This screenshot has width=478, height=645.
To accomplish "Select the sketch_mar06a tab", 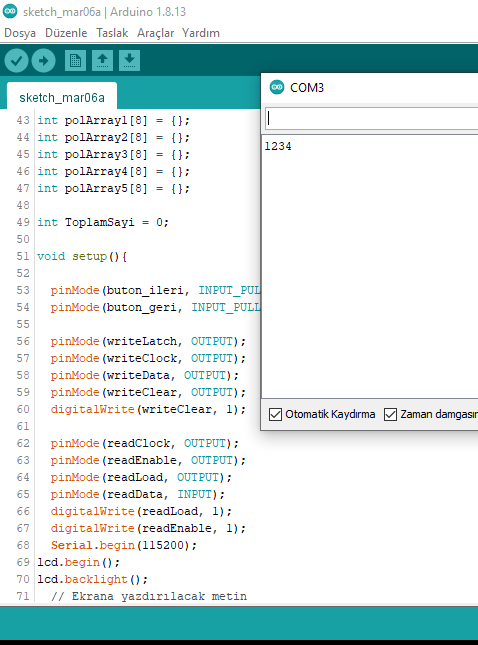I will click(x=62, y=97).
